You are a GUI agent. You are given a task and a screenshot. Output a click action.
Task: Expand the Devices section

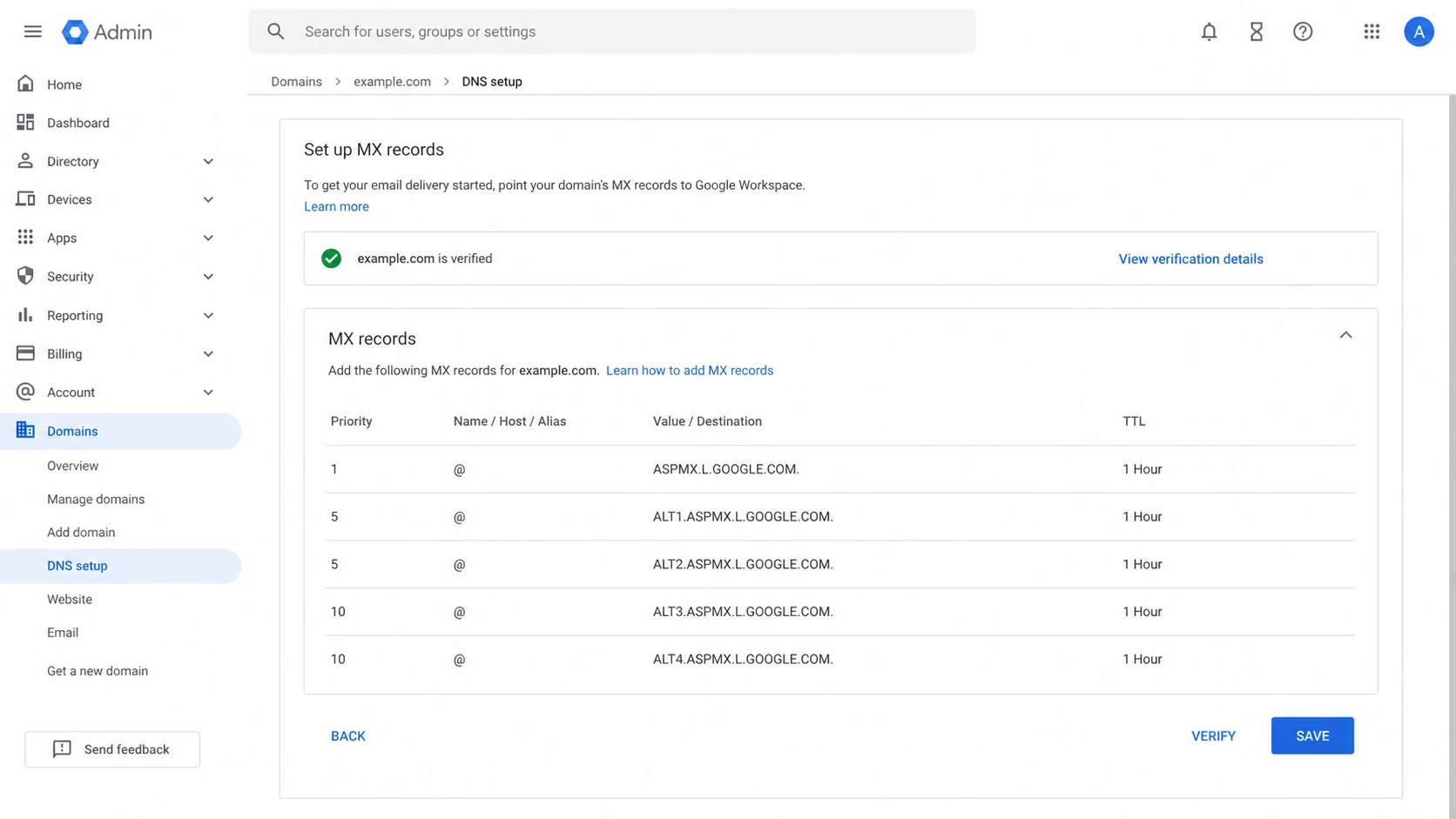(x=208, y=199)
